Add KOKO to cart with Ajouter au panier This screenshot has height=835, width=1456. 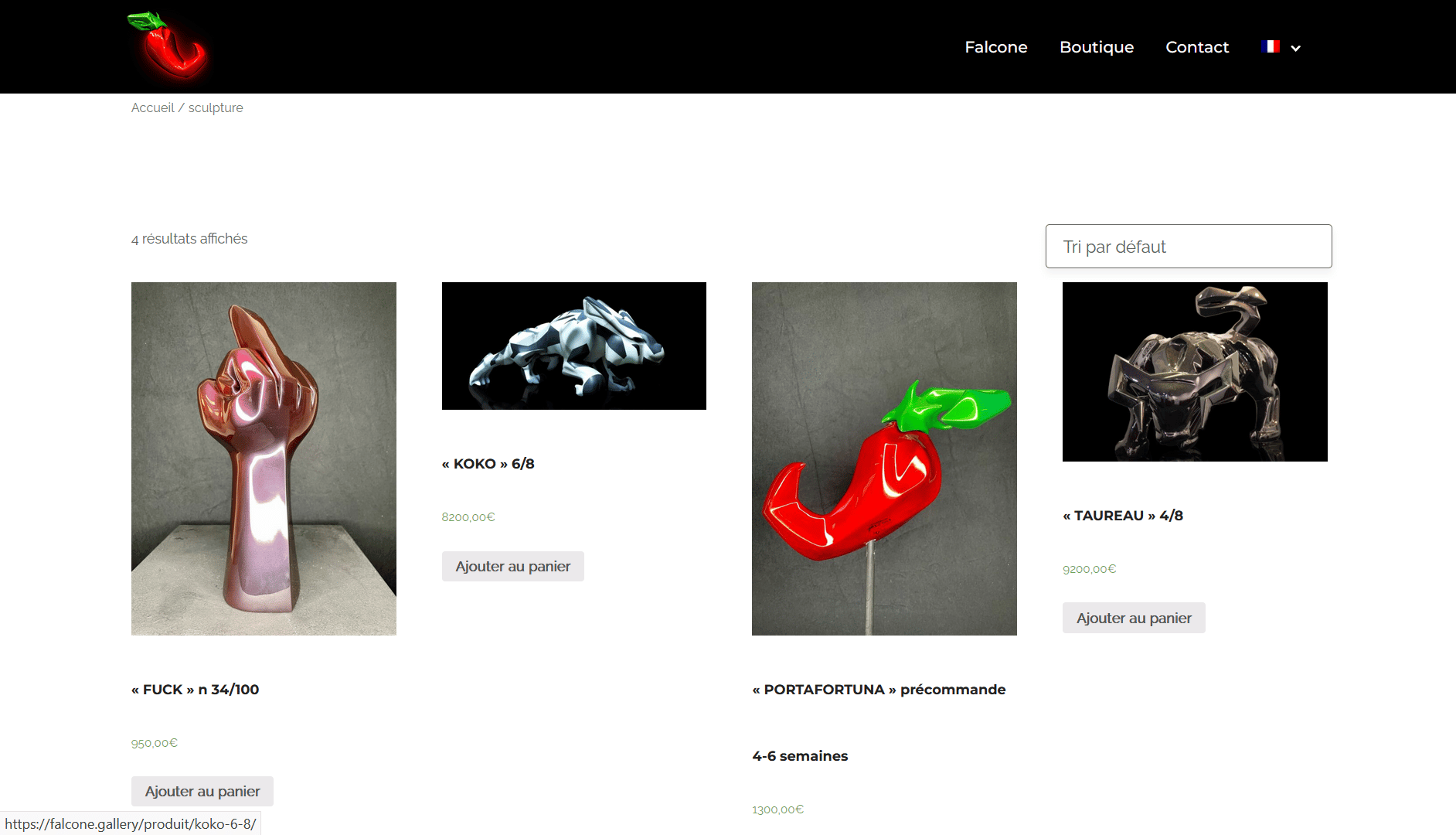pos(513,567)
